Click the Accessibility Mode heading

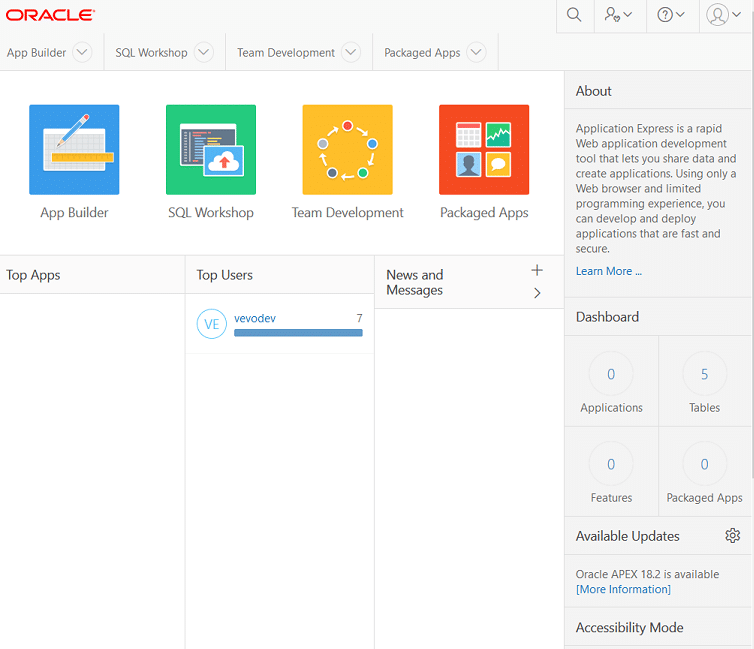coord(629,627)
